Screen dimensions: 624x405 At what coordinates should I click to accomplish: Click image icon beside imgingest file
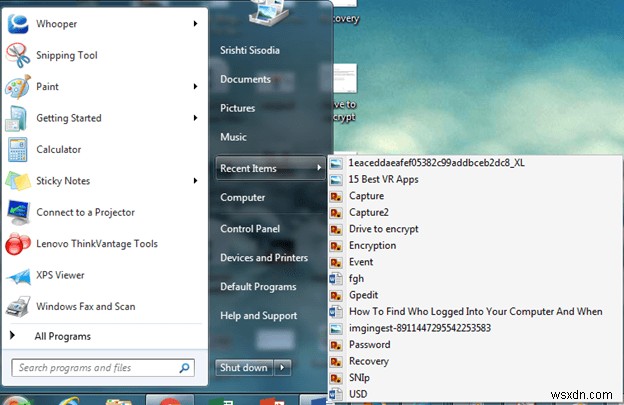(336, 329)
